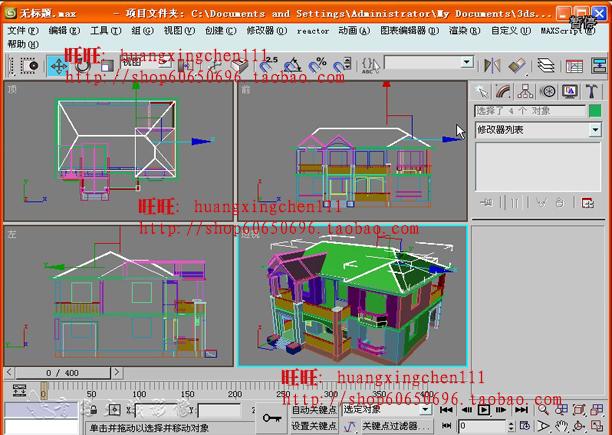Open the 组(G) menu
Screen dimensions: 612x435
[142, 30]
